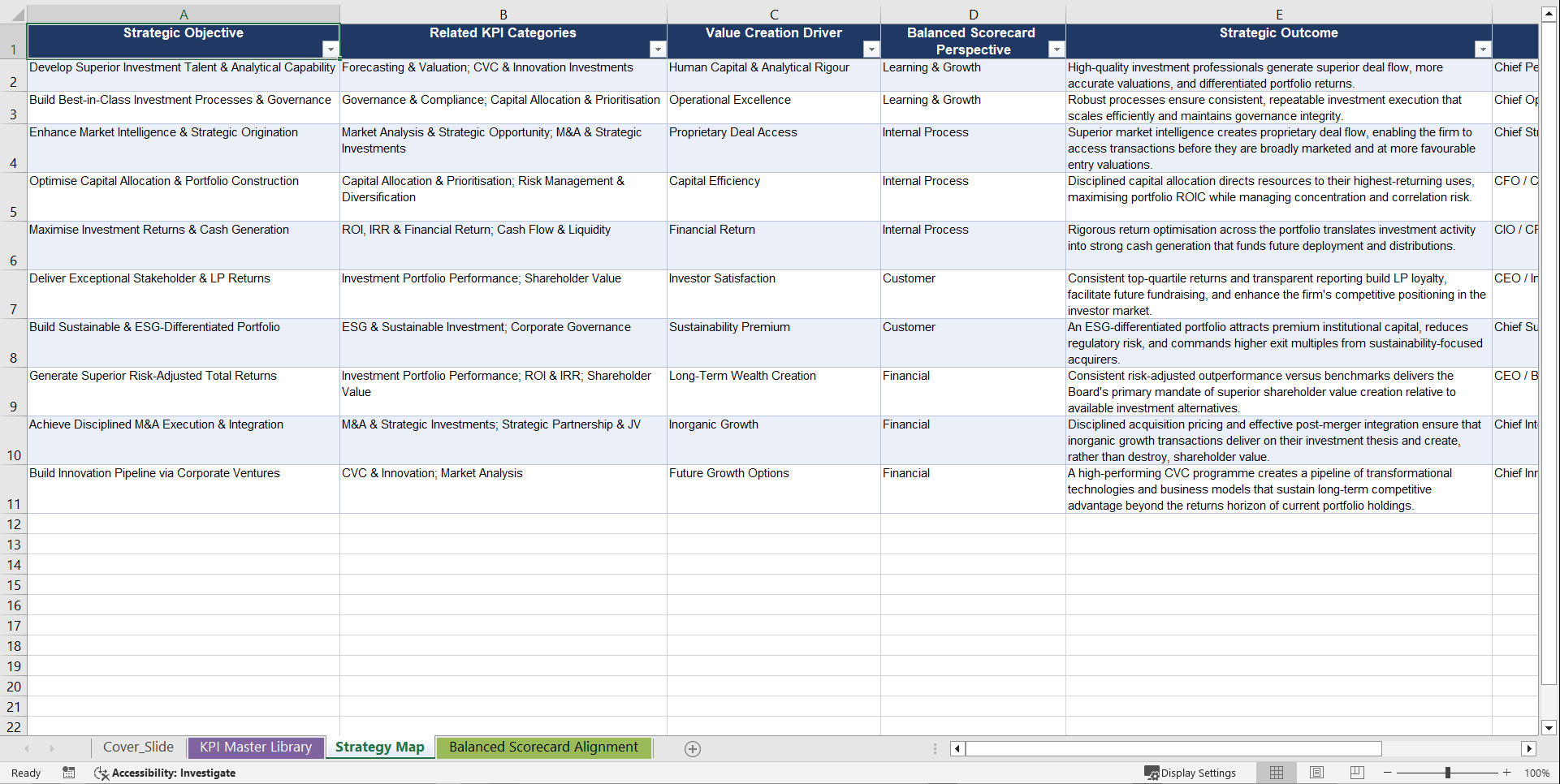Open the Strategic Objective filter dropdown

(330, 50)
